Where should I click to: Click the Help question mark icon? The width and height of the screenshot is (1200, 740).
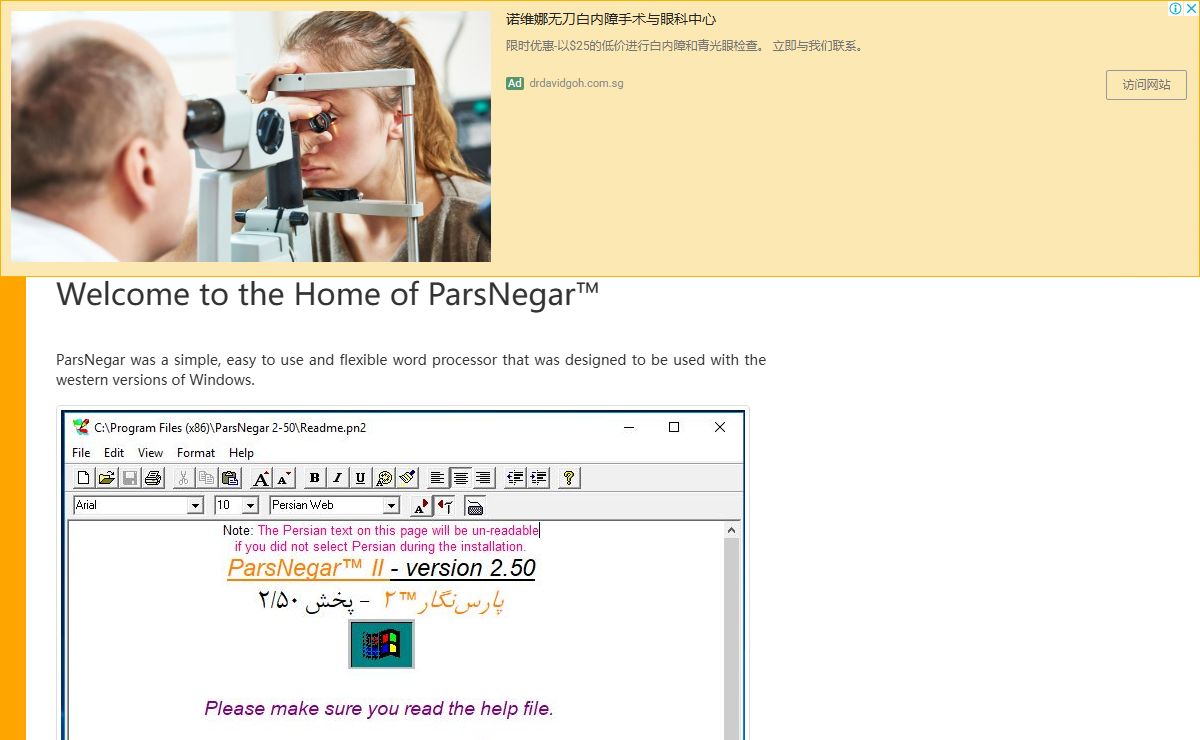point(569,478)
